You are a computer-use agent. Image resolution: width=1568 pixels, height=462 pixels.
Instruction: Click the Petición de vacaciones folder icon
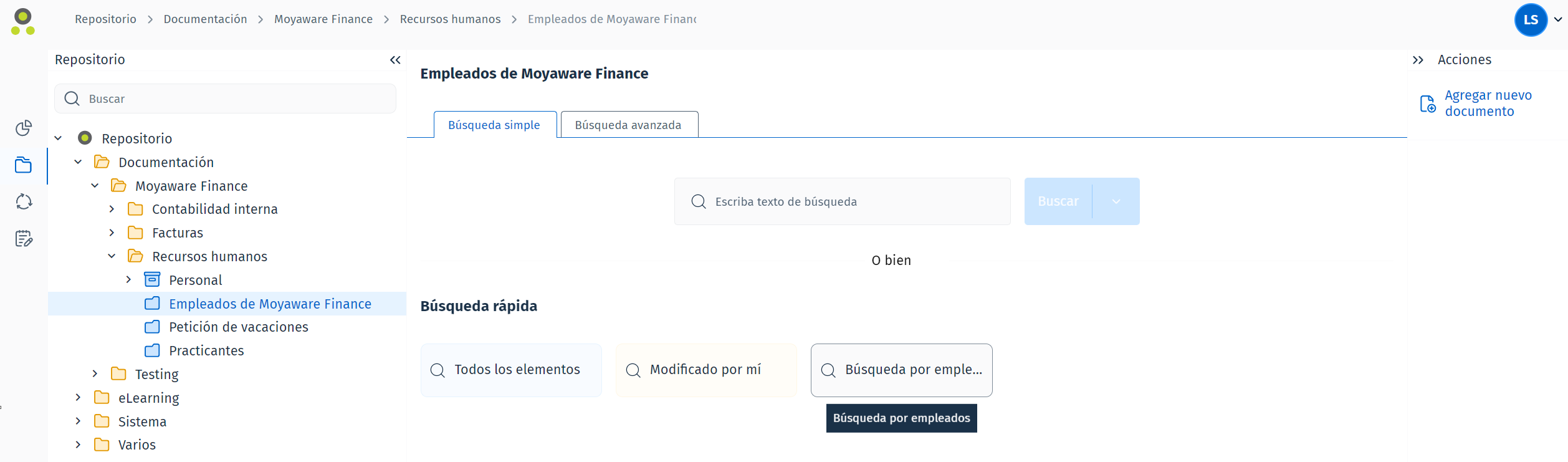click(152, 327)
